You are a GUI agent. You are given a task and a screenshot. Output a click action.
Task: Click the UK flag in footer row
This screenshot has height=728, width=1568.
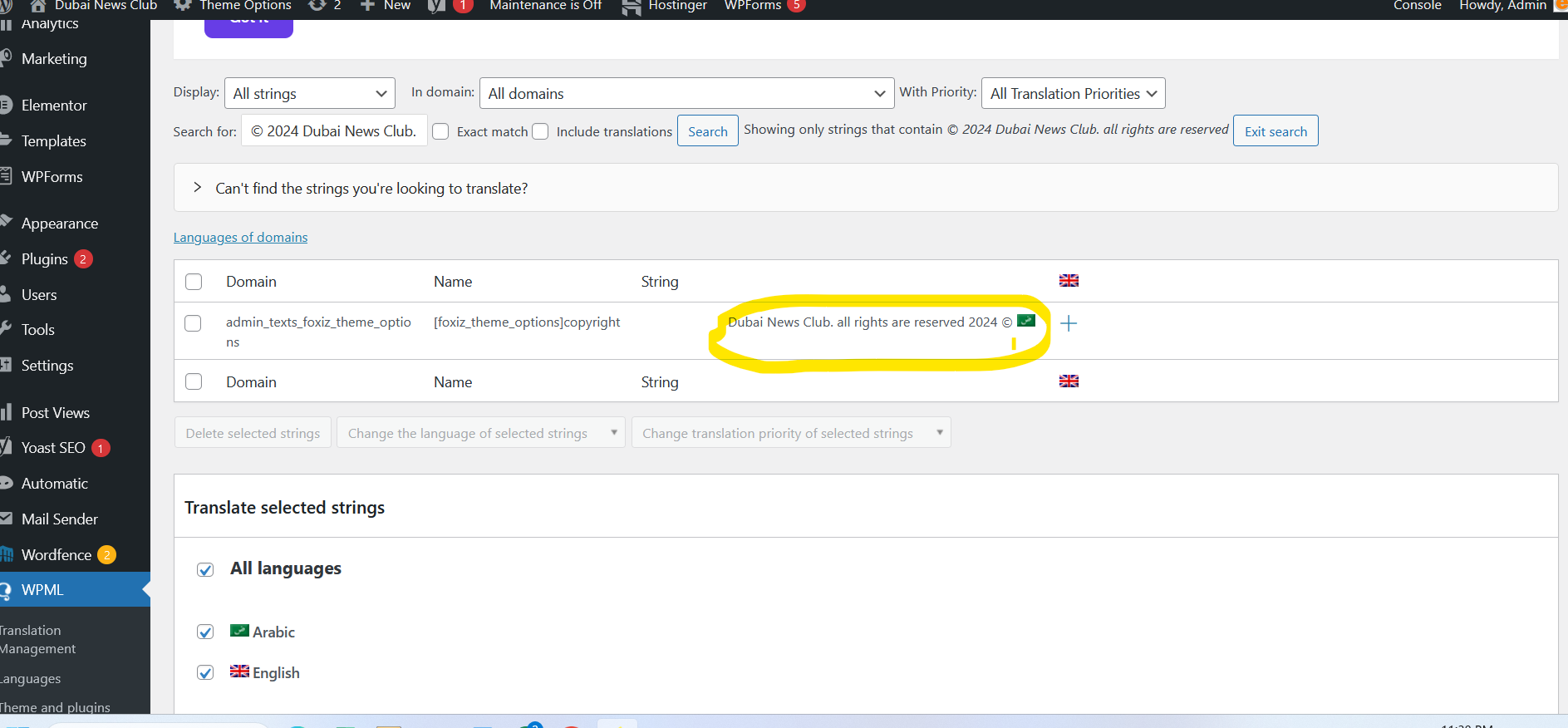pyautogui.click(x=1069, y=381)
